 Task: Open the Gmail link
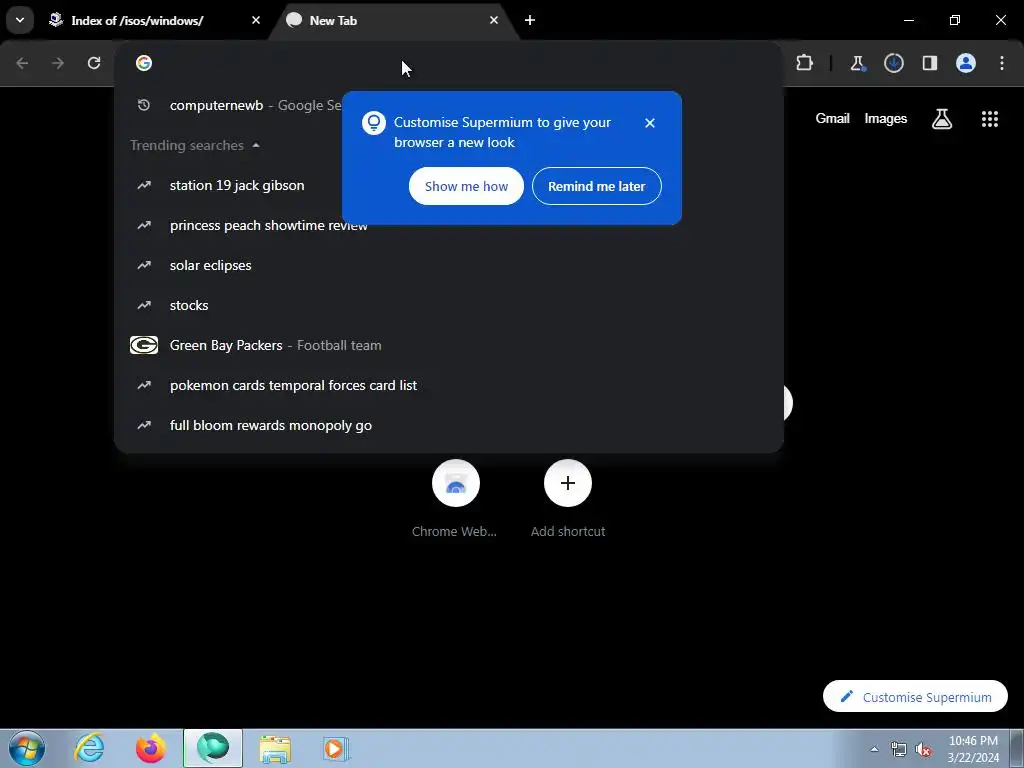(x=832, y=118)
